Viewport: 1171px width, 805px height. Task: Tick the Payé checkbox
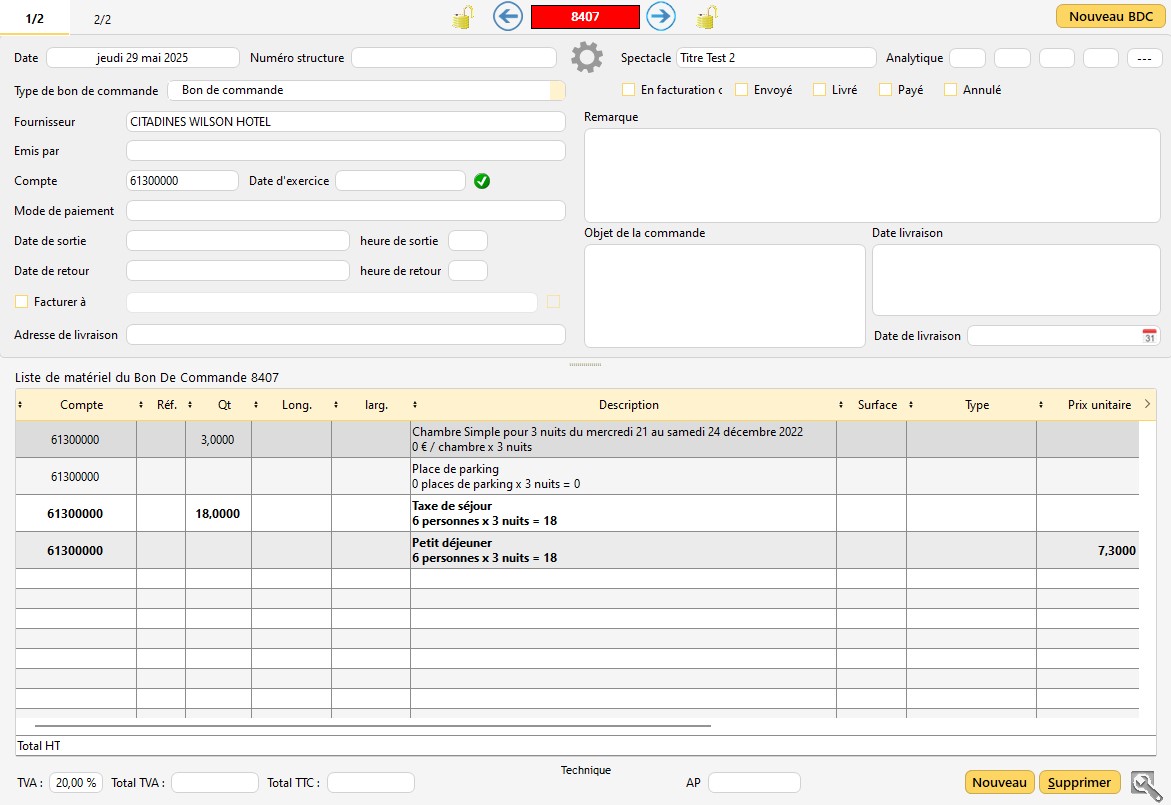pos(885,90)
